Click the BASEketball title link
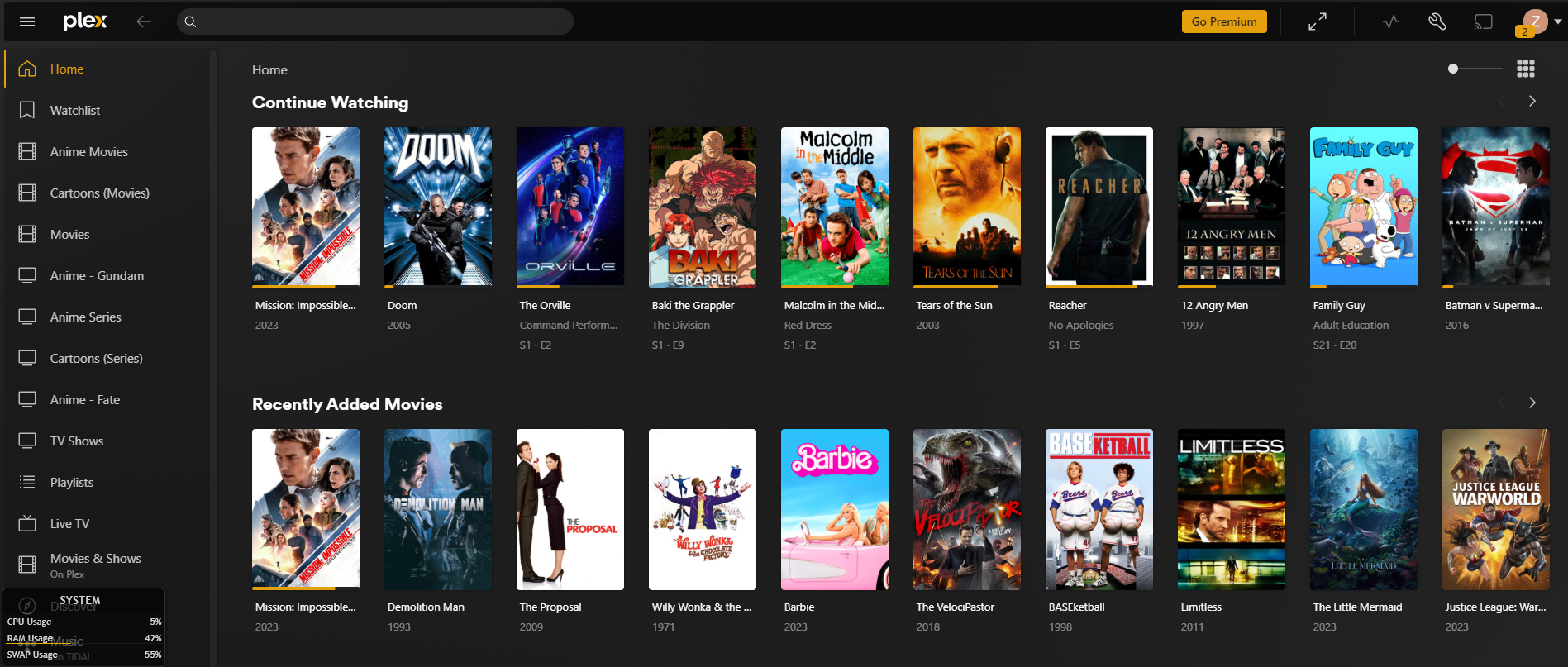The width and height of the screenshot is (1568, 667). click(x=1076, y=607)
